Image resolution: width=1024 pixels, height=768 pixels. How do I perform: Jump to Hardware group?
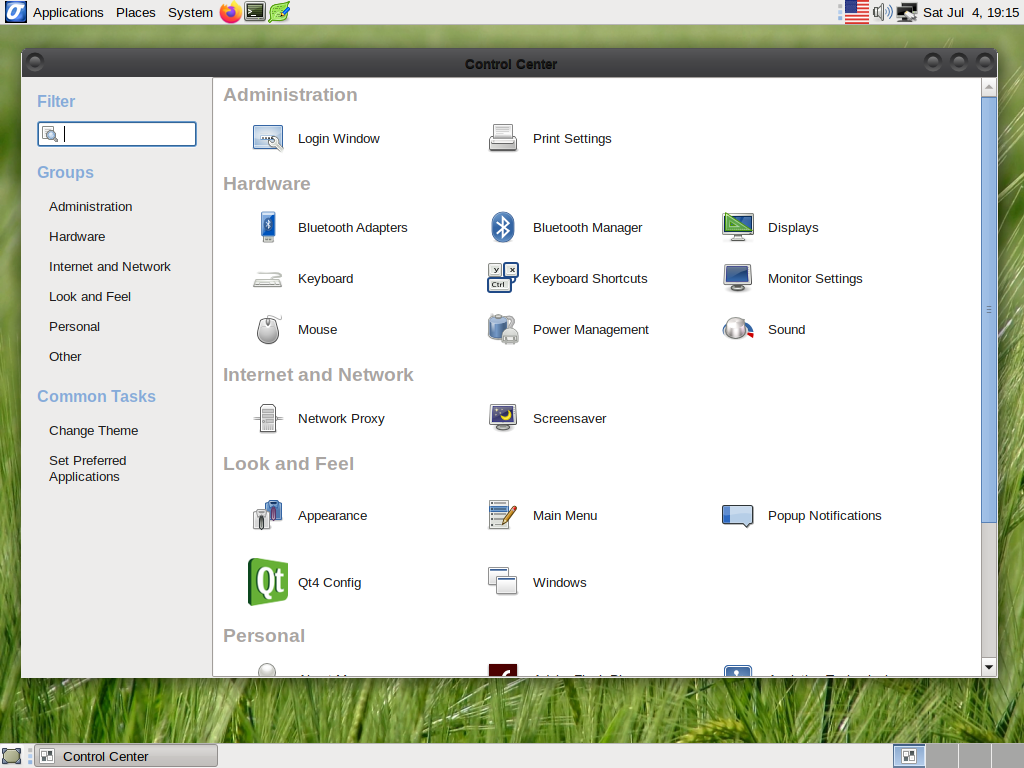[x=77, y=236]
